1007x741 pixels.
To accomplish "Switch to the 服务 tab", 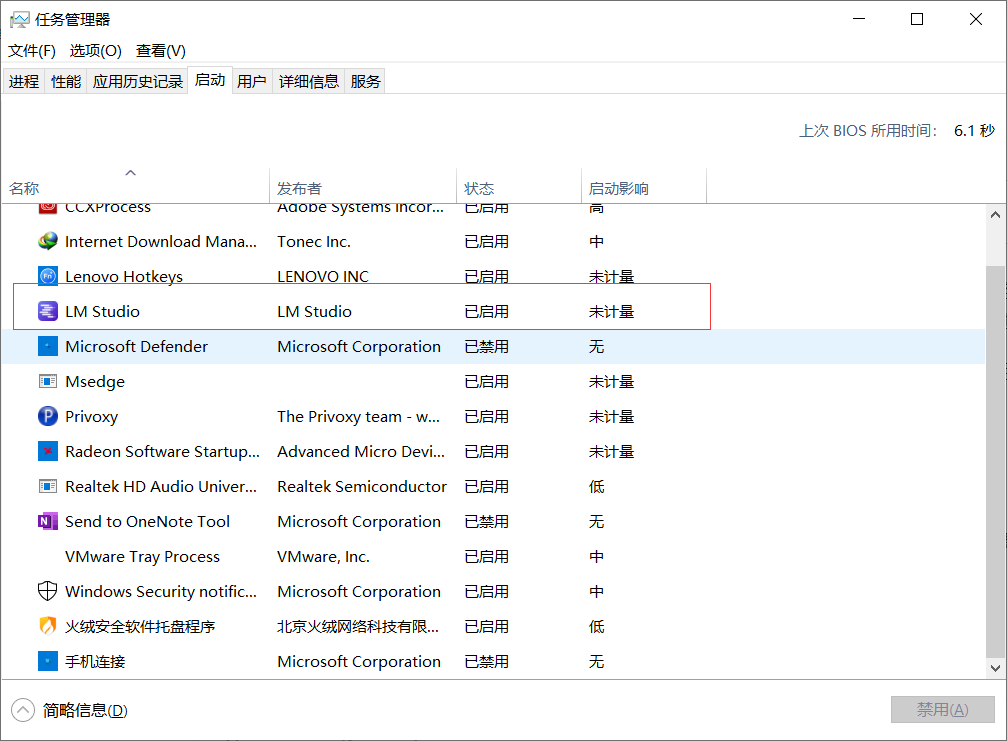I will click(365, 82).
